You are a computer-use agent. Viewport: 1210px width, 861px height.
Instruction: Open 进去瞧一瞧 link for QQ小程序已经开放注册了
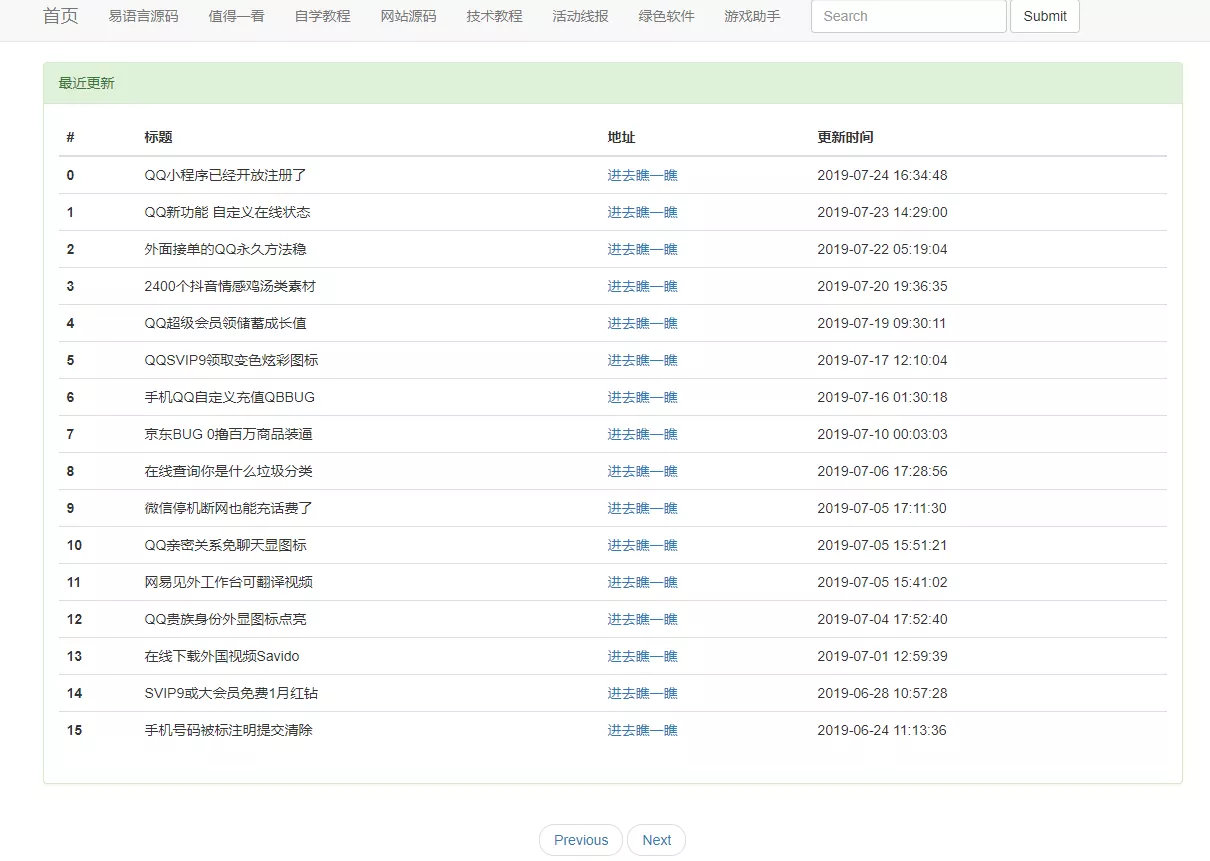click(x=643, y=175)
